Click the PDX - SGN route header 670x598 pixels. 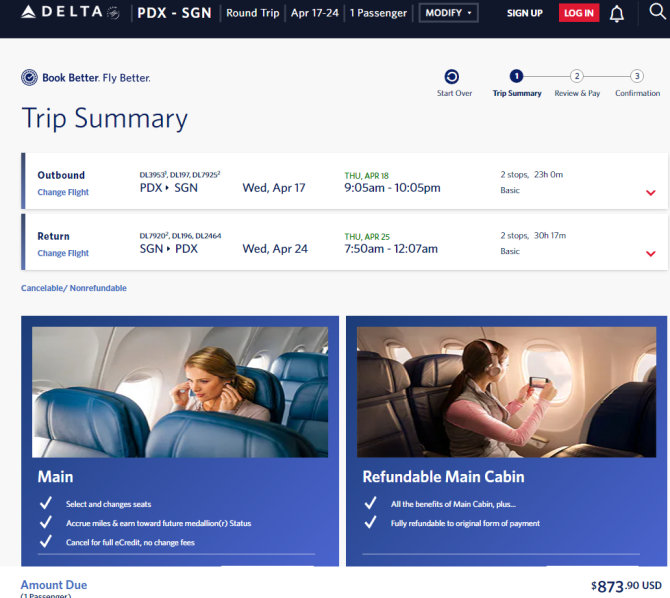point(174,13)
